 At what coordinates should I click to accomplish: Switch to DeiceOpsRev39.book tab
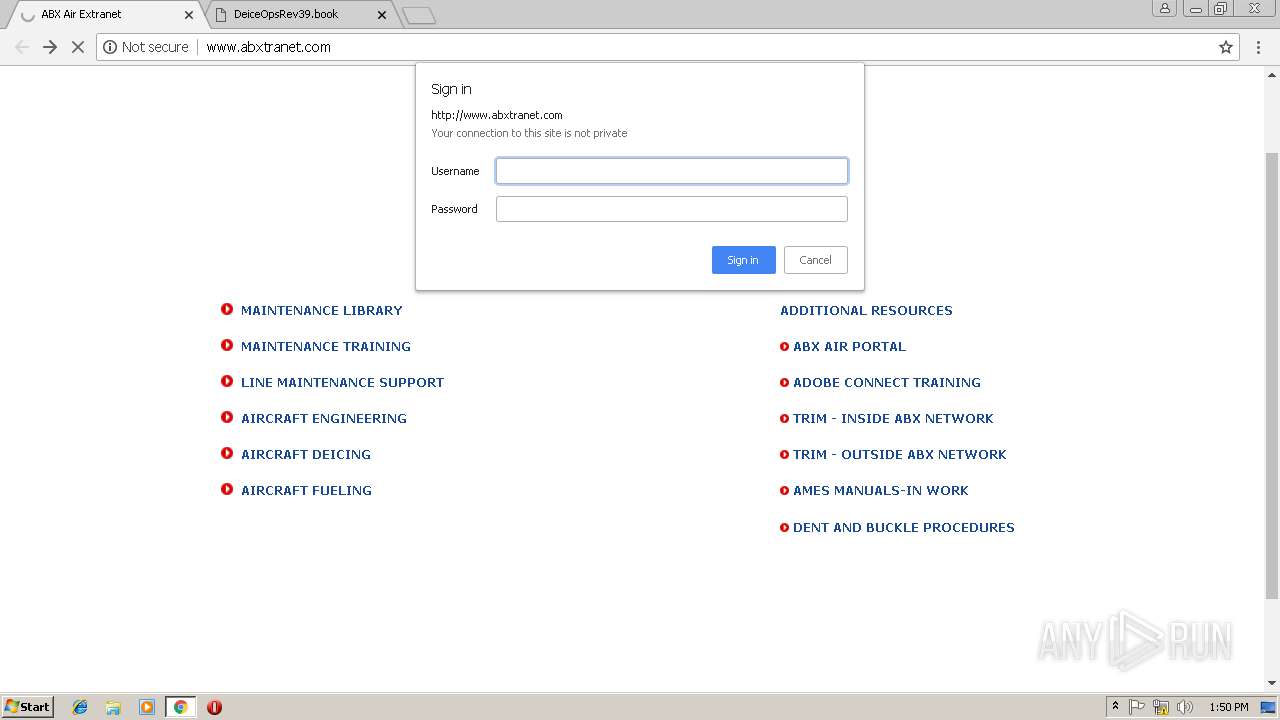300,15
